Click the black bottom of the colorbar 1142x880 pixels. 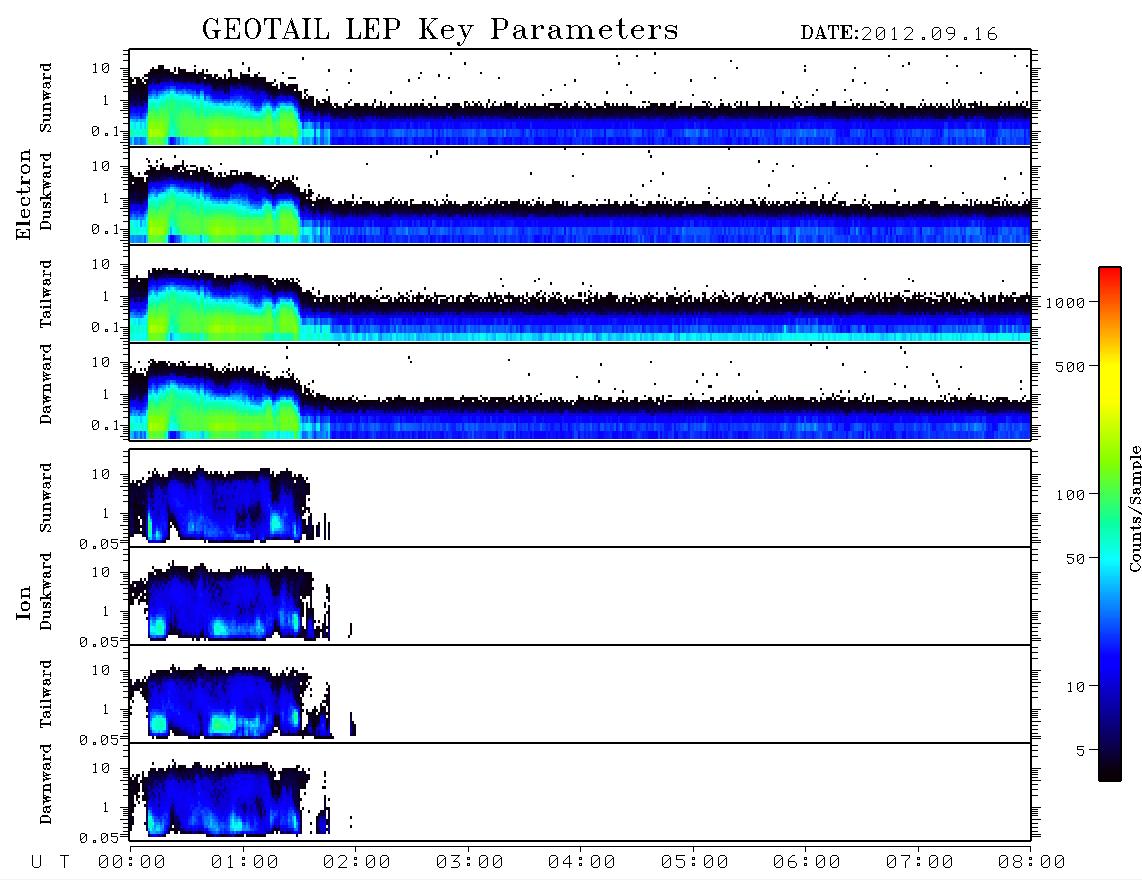pyautogui.click(x=1110, y=772)
